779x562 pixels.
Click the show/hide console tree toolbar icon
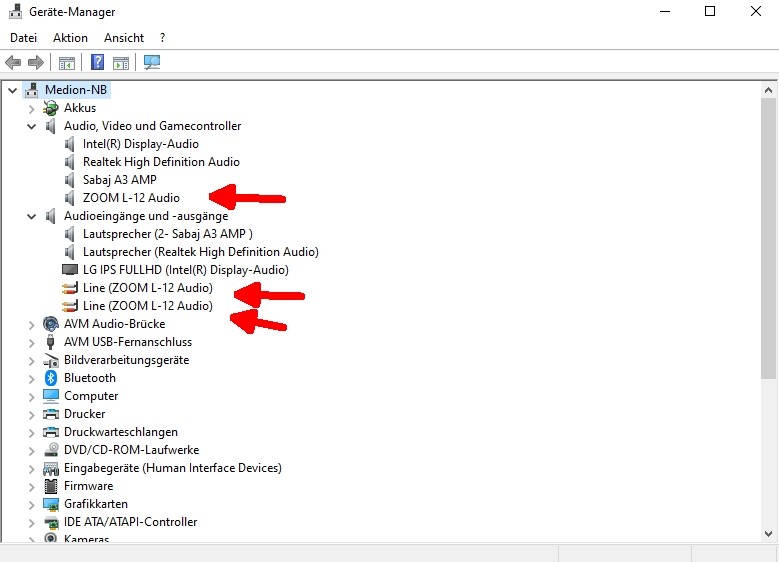pyautogui.click(x=67, y=63)
